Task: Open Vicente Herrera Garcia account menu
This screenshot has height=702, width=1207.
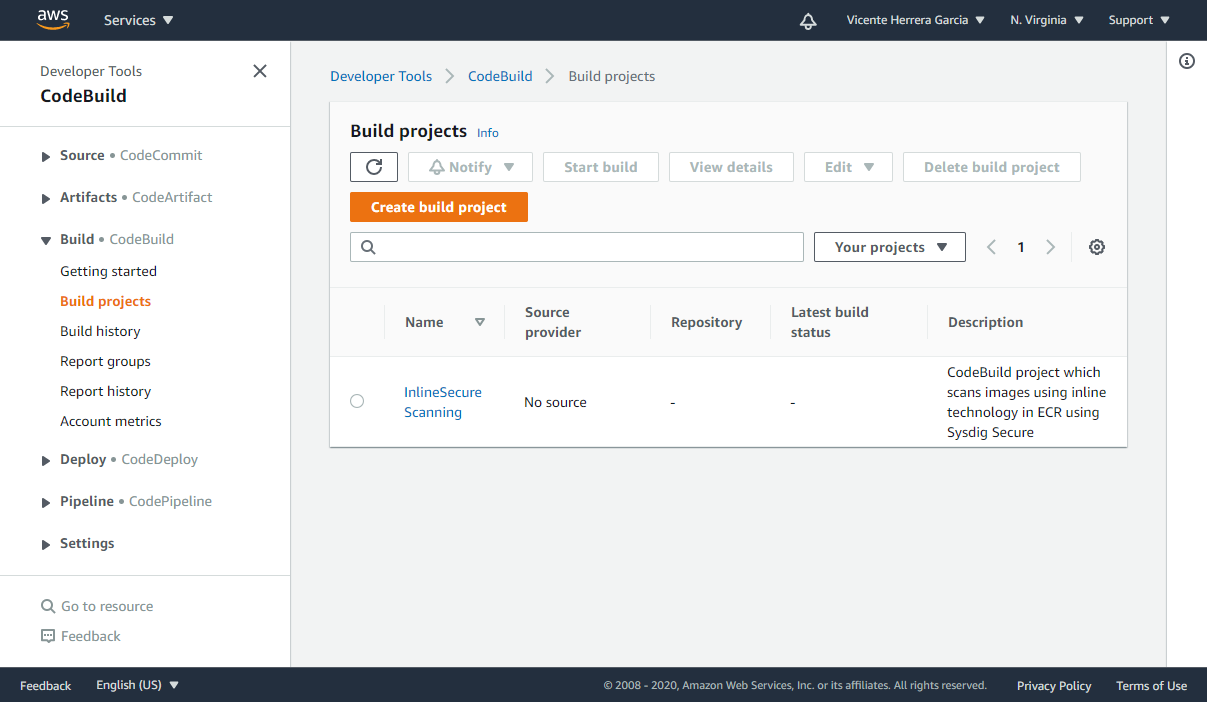Action: click(x=915, y=20)
